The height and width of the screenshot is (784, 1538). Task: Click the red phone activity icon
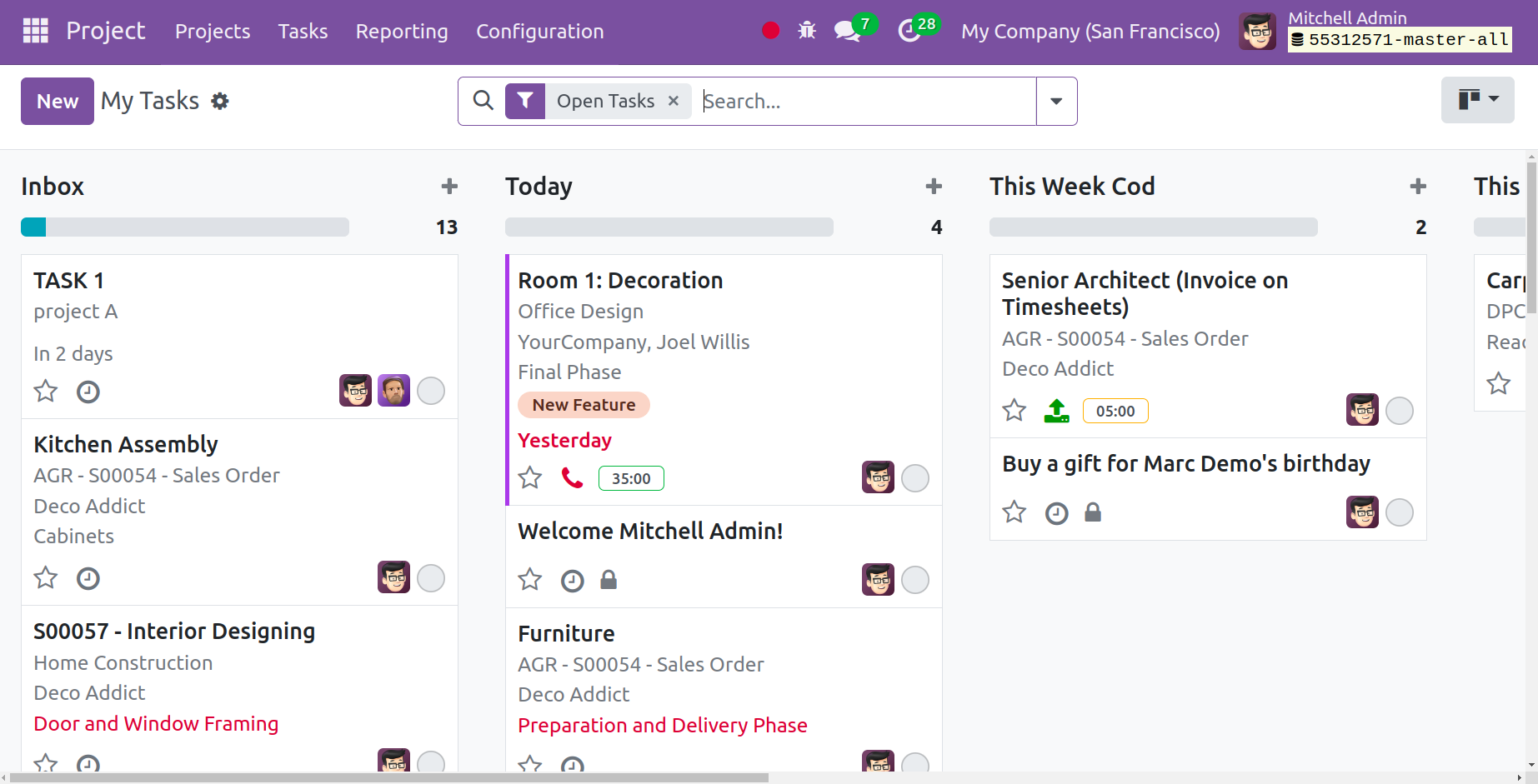(x=572, y=478)
